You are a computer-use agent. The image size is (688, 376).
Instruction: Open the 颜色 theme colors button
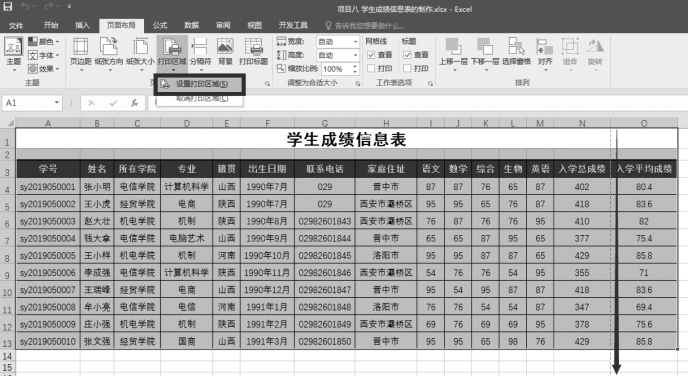pos(43,42)
